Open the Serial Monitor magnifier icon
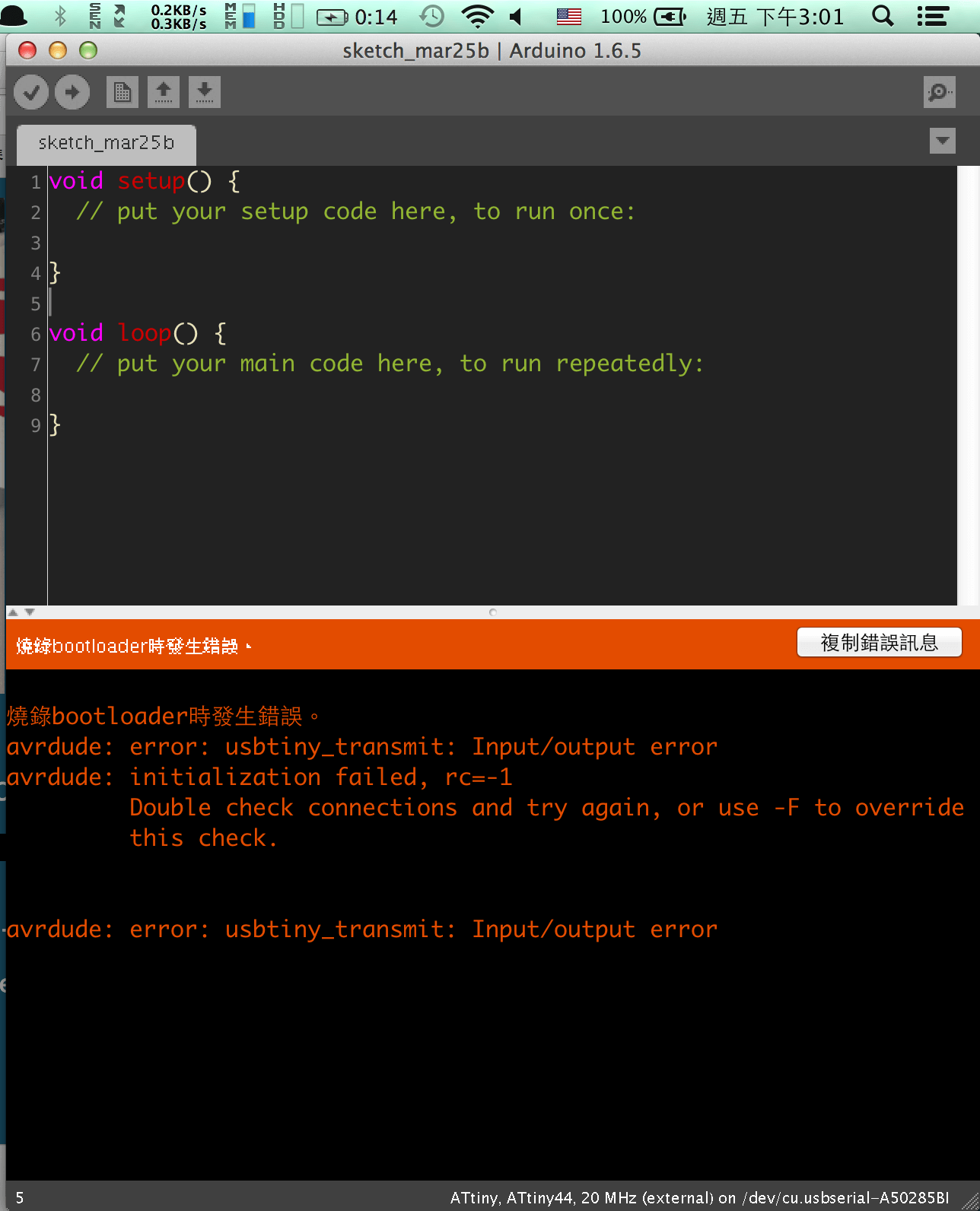 point(940,93)
